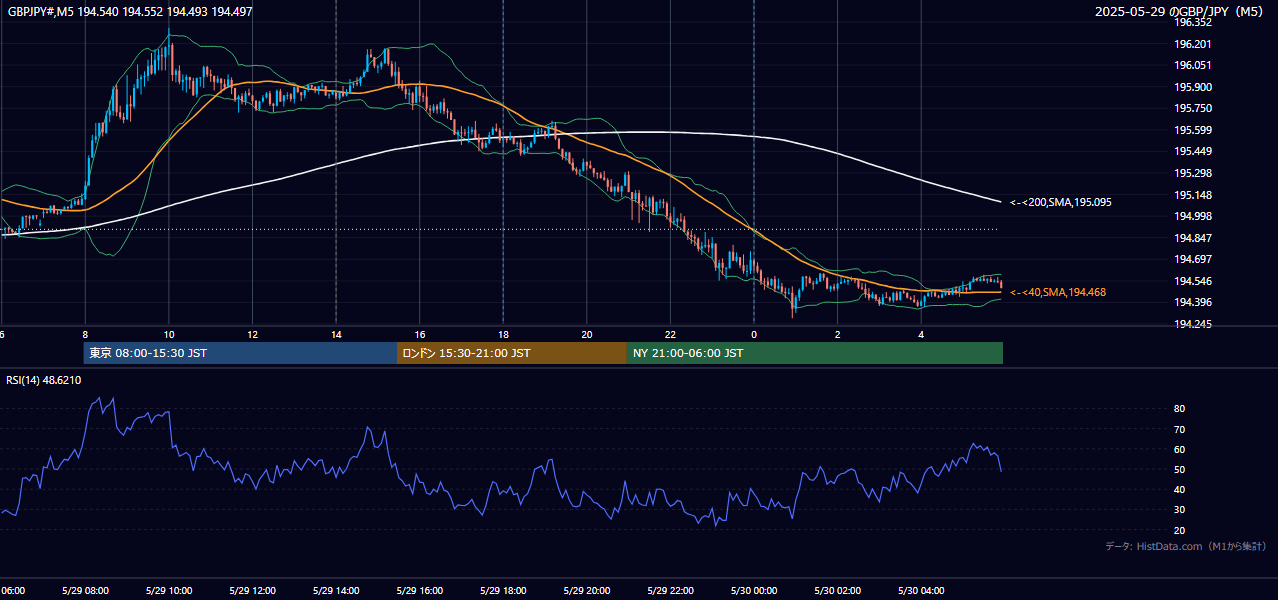
Task: Click the 5/29 10:00 date label
Action: [169, 590]
